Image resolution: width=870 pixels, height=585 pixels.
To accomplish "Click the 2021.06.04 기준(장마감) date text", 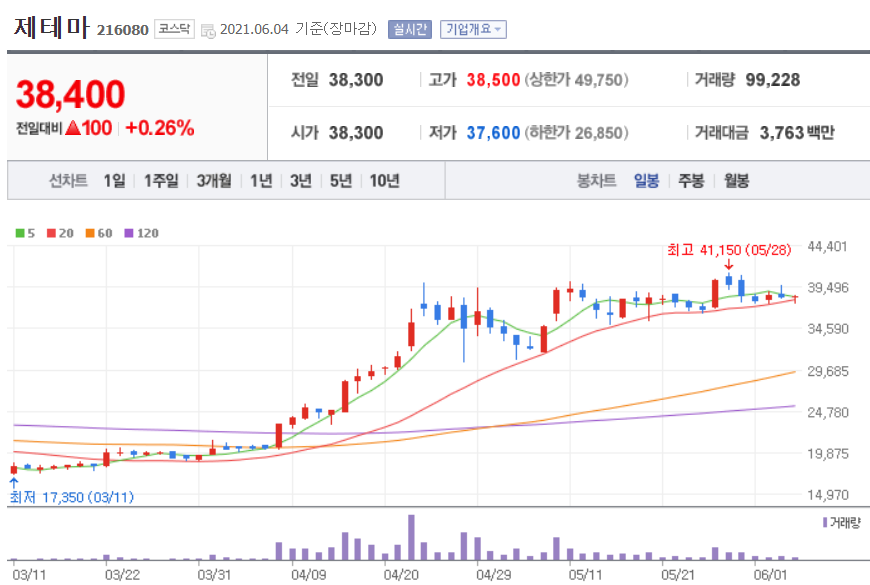I will 299,29.
